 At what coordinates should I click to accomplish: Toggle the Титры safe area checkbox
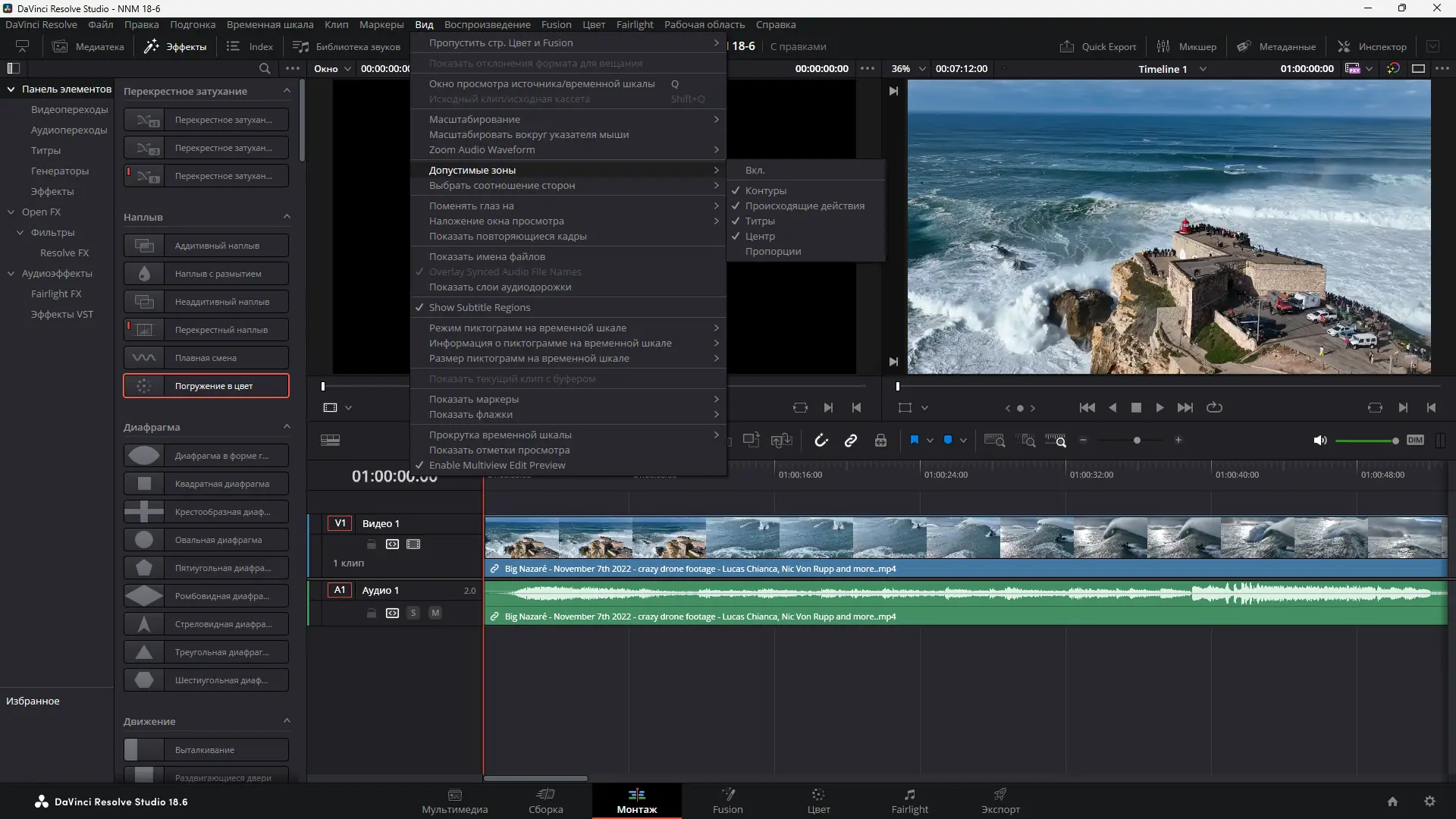click(x=760, y=221)
